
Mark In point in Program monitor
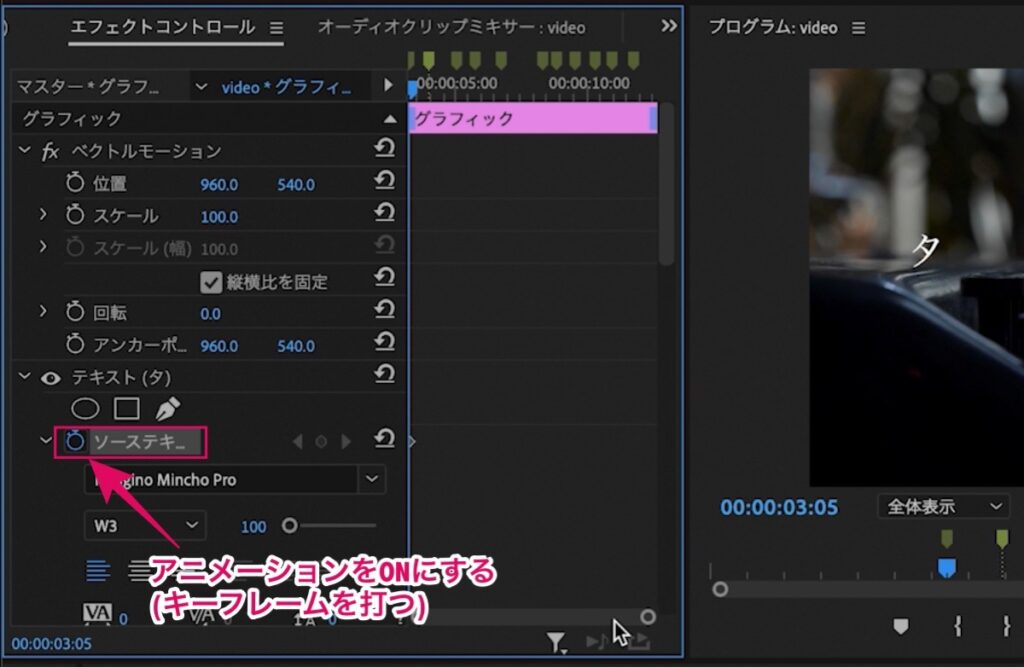[957, 626]
